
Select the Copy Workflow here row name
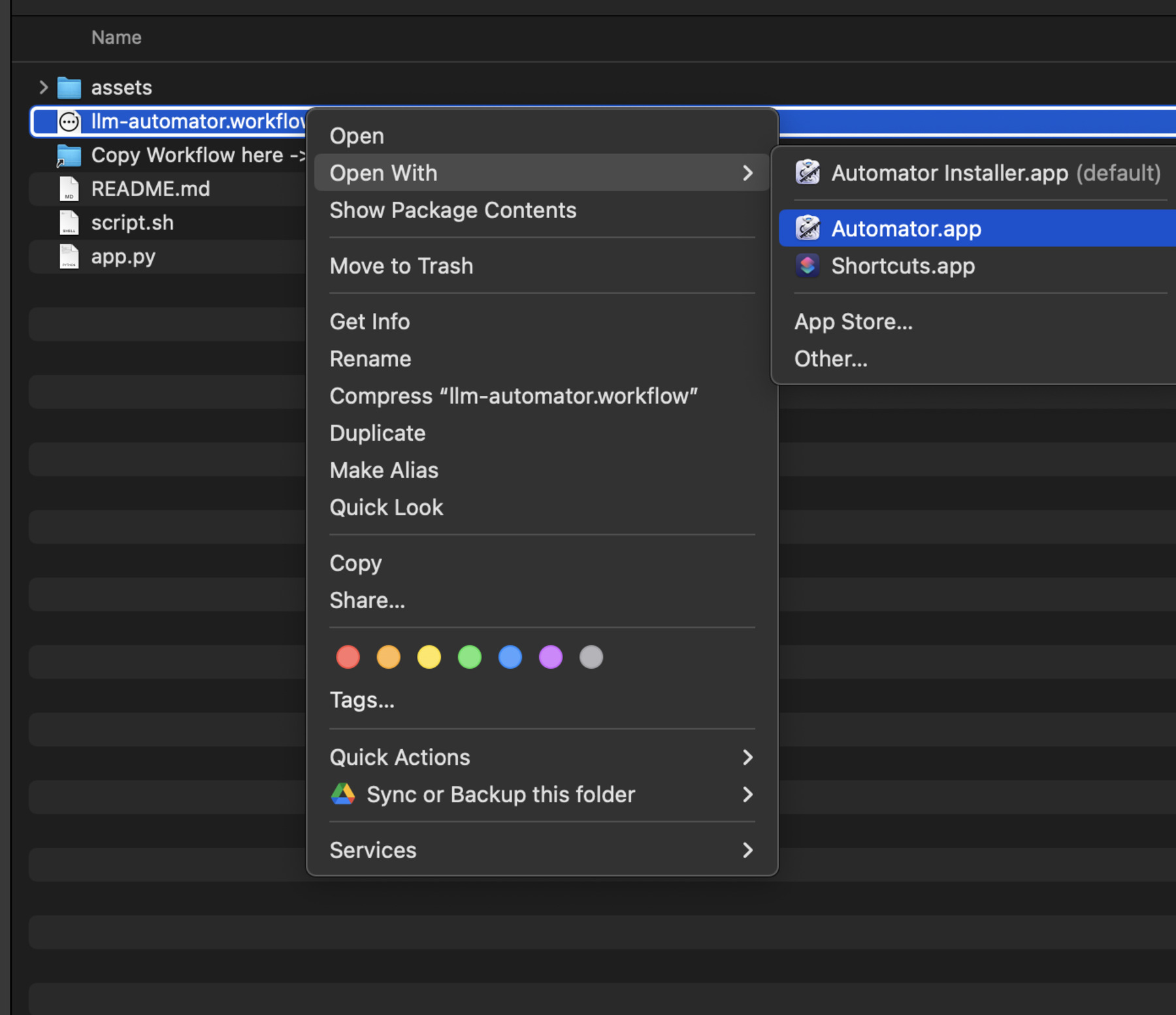[199, 155]
